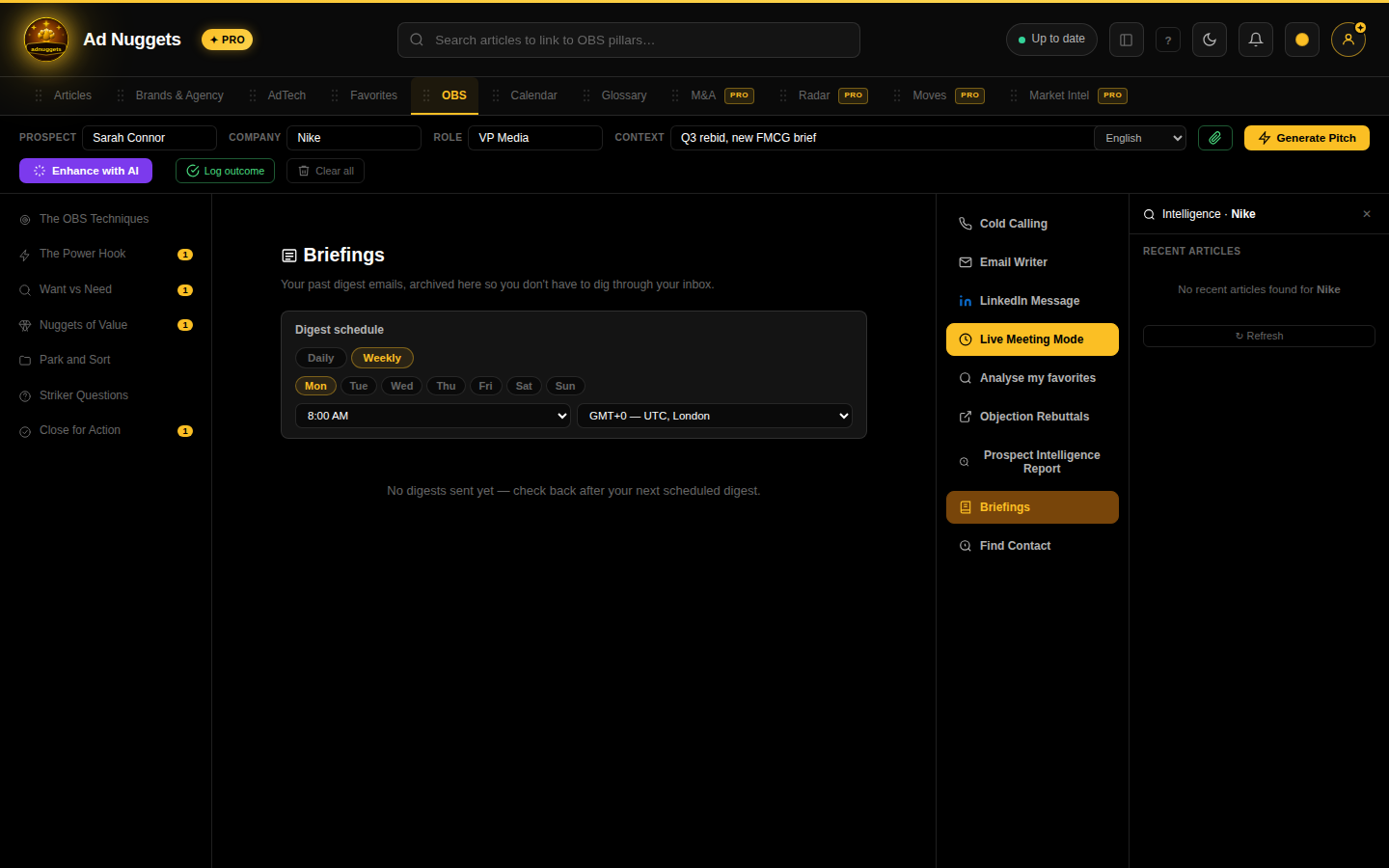This screenshot has width=1389, height=868.
Task: Select the OBS tab
Action: coord(445,95)
